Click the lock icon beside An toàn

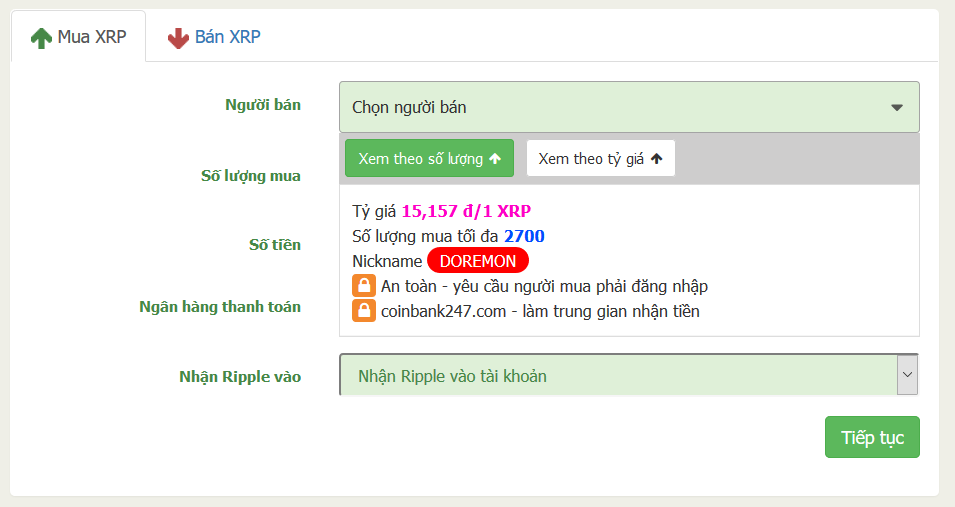(x=364, y=286)
